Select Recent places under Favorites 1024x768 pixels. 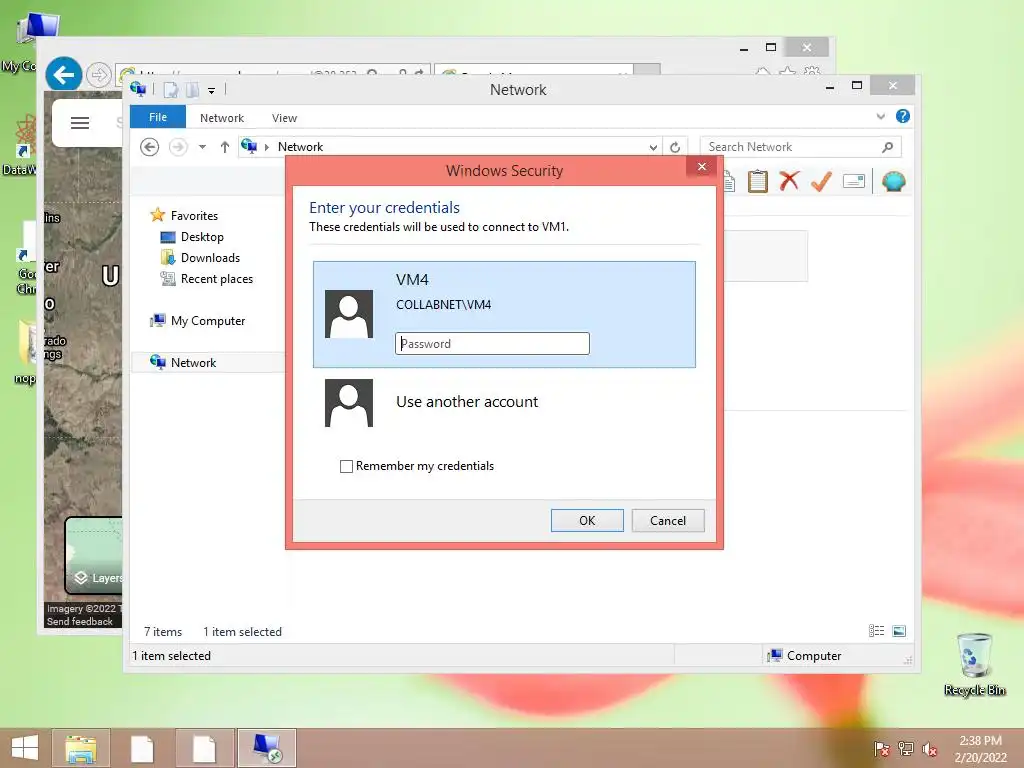[216, 279]
